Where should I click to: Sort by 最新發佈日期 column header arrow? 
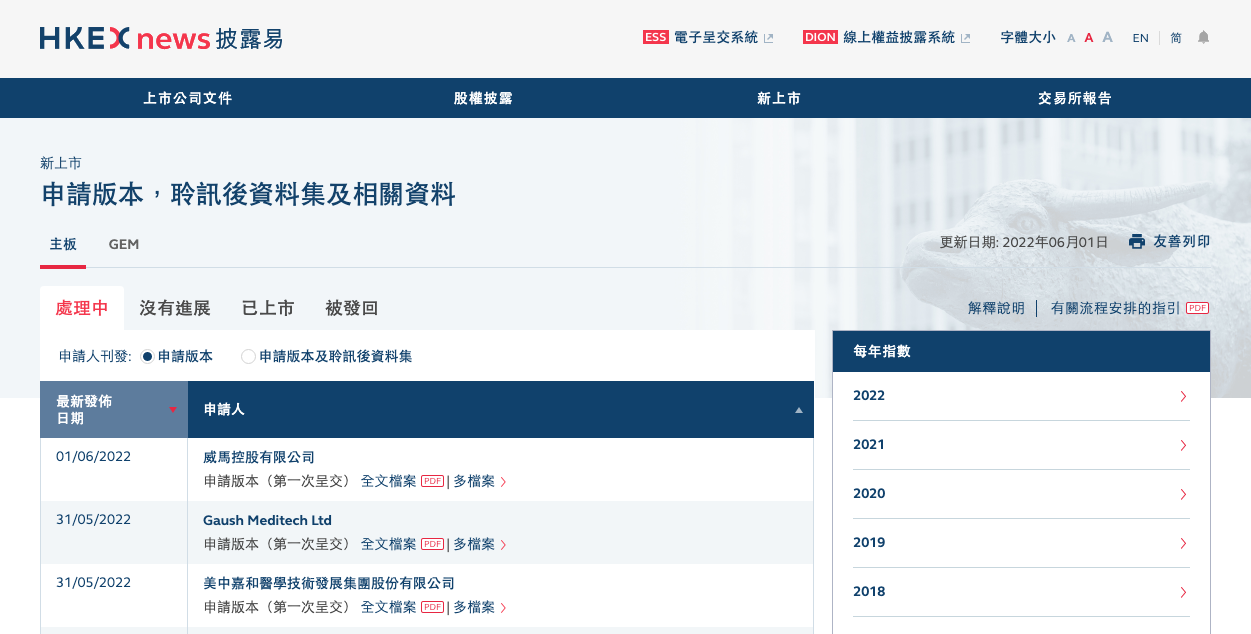click(172, 410)
